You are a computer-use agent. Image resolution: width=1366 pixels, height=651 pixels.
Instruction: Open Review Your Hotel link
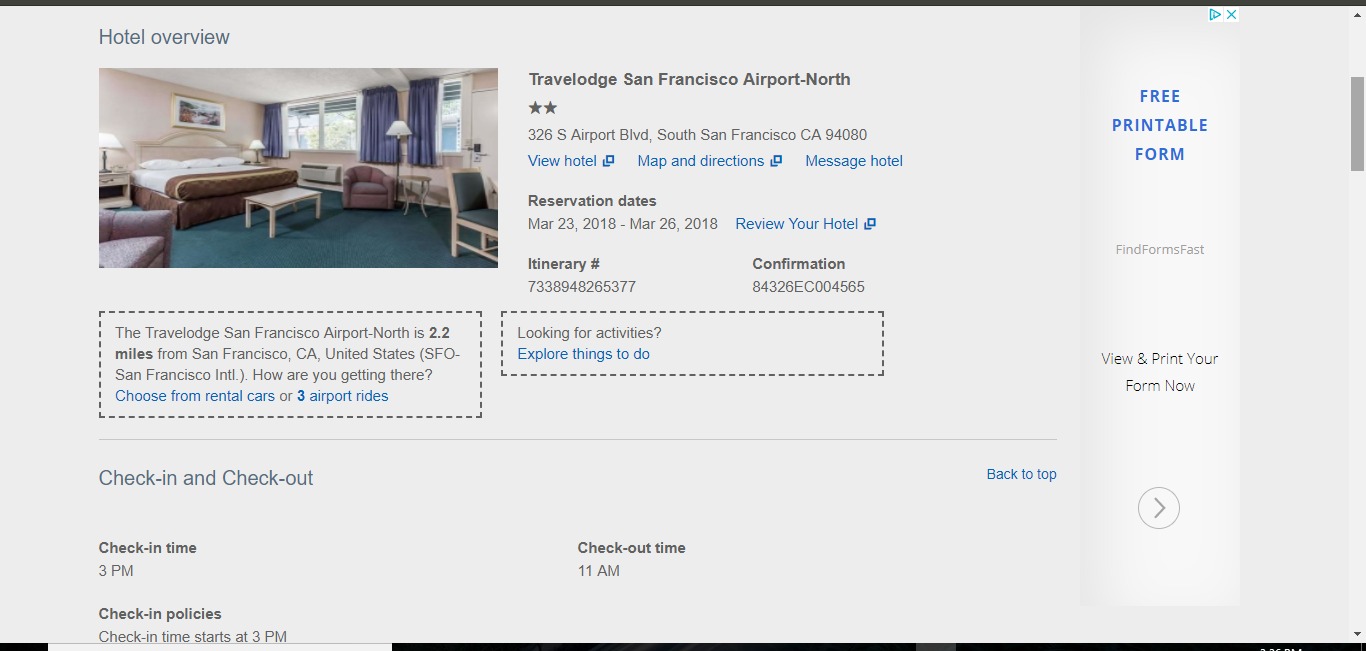coord(796,224)
